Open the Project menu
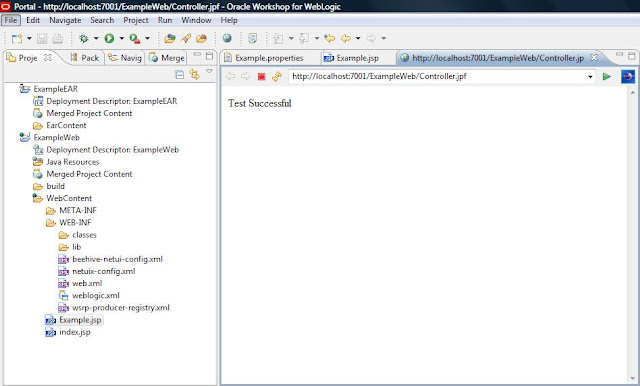Viewport: 640px width, 386px height. coord(136,20)
